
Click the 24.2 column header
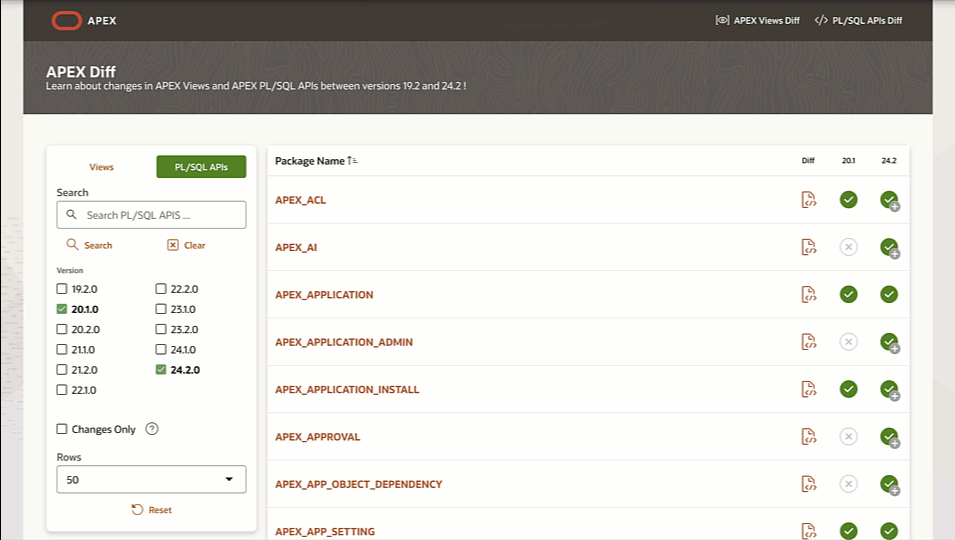pyautogui.click(x=889, y=161)
